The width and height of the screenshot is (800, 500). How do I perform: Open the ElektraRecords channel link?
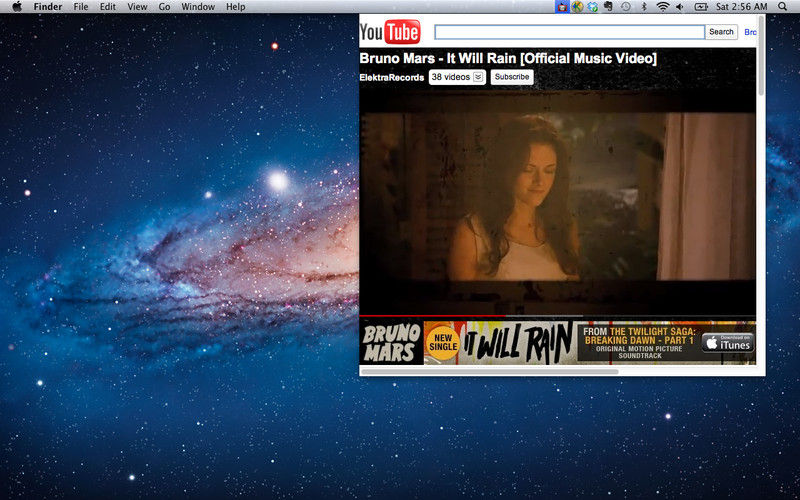click(x=392, y=78)
